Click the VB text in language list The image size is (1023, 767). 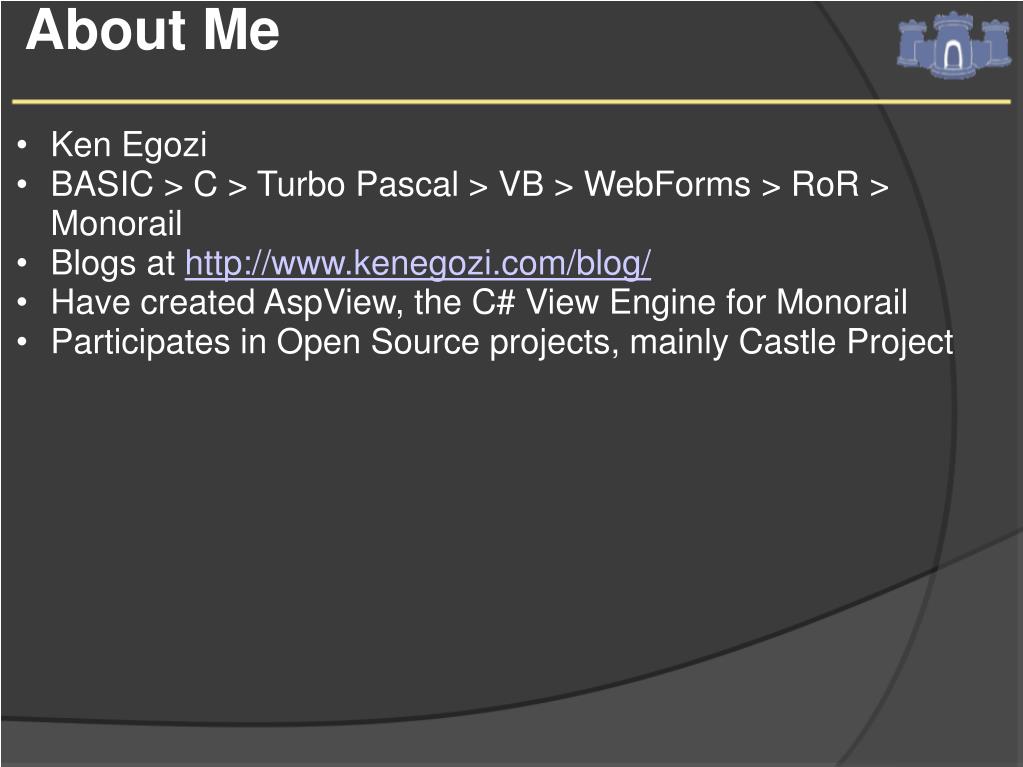point(521,184)
